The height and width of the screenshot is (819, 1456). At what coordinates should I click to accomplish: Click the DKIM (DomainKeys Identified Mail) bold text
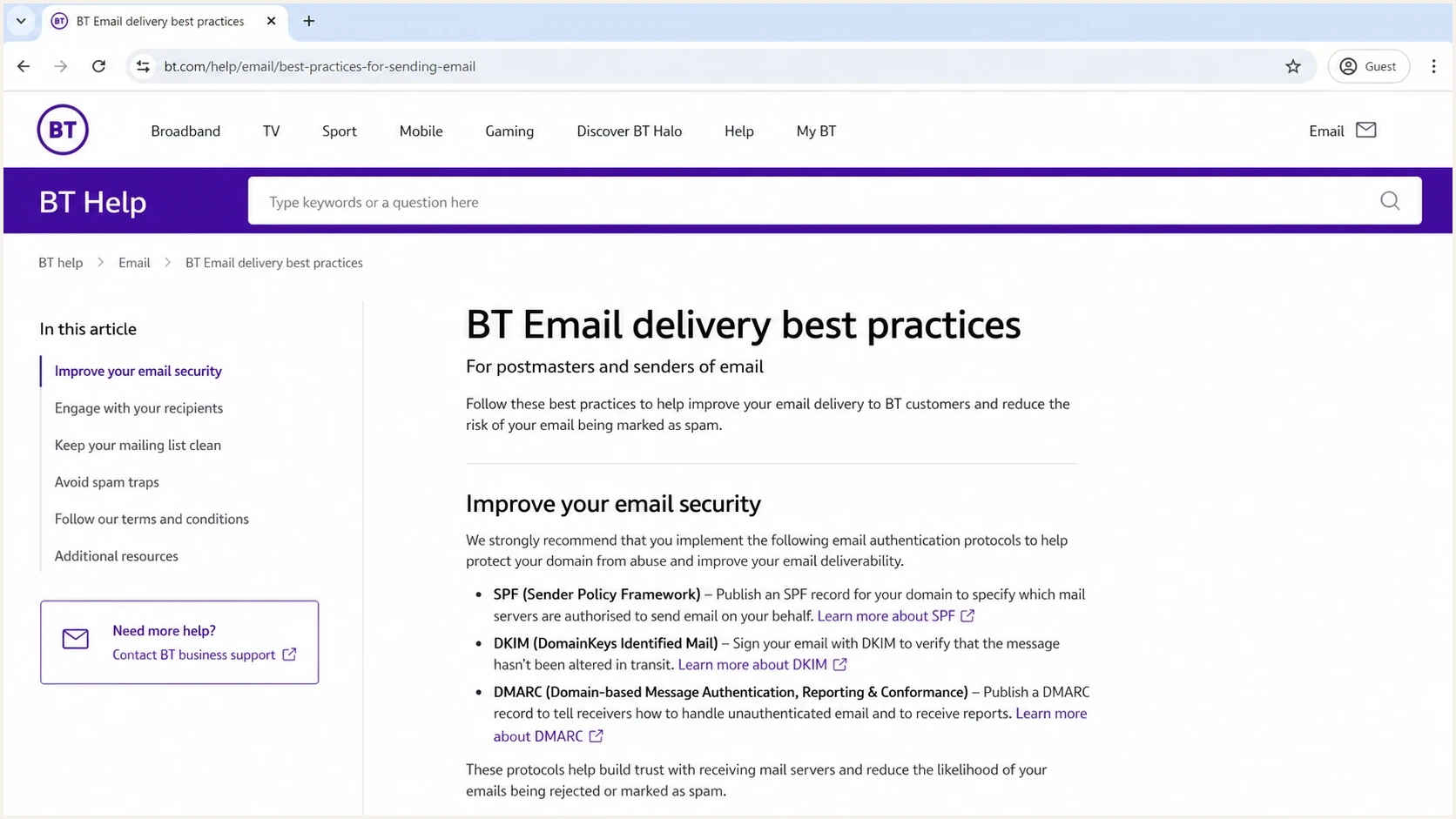click(605, 643)
